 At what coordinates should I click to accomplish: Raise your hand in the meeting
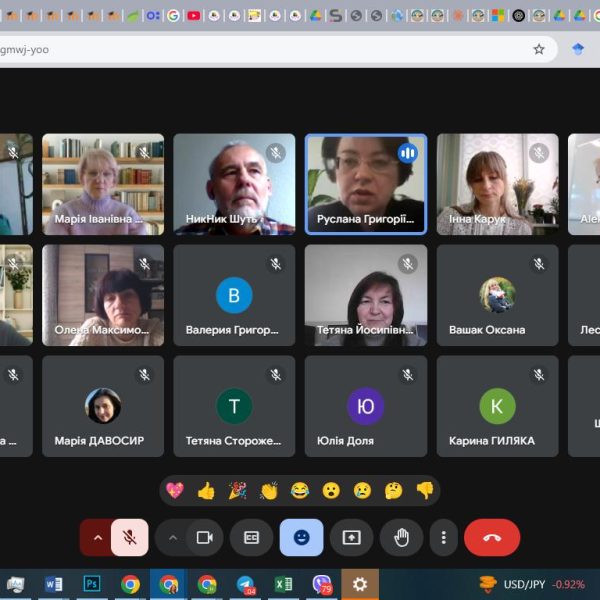[x=401, y=537]
